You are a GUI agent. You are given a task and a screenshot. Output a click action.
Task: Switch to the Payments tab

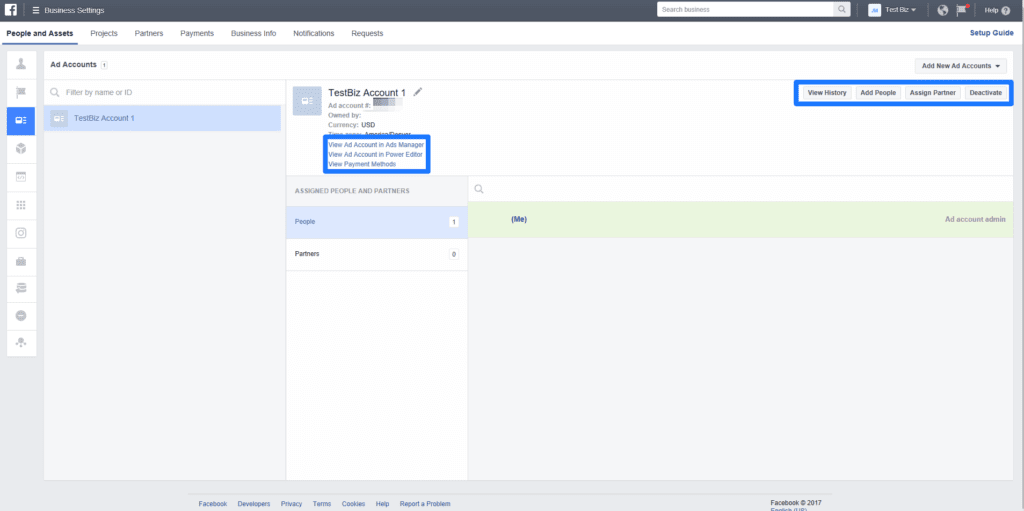coord(197,33)
